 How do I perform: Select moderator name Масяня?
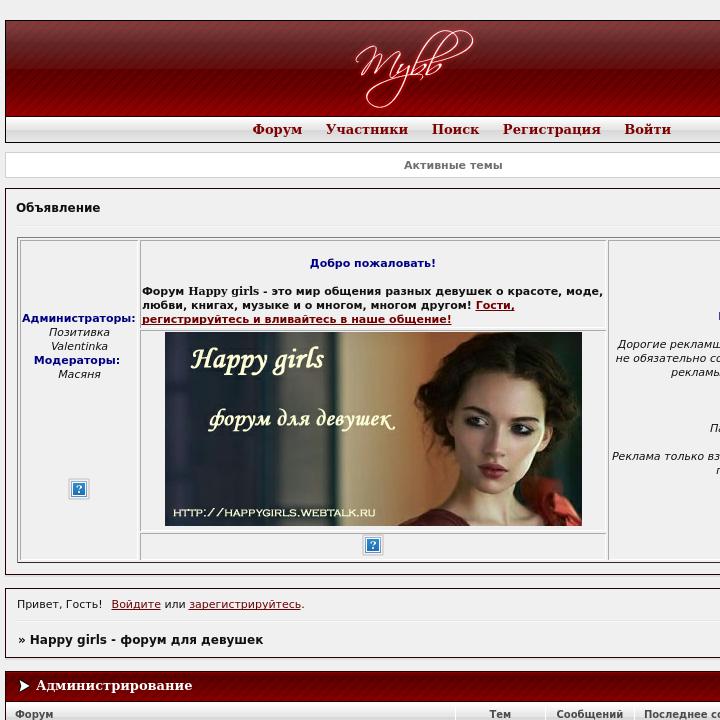[x=79, y=374]
